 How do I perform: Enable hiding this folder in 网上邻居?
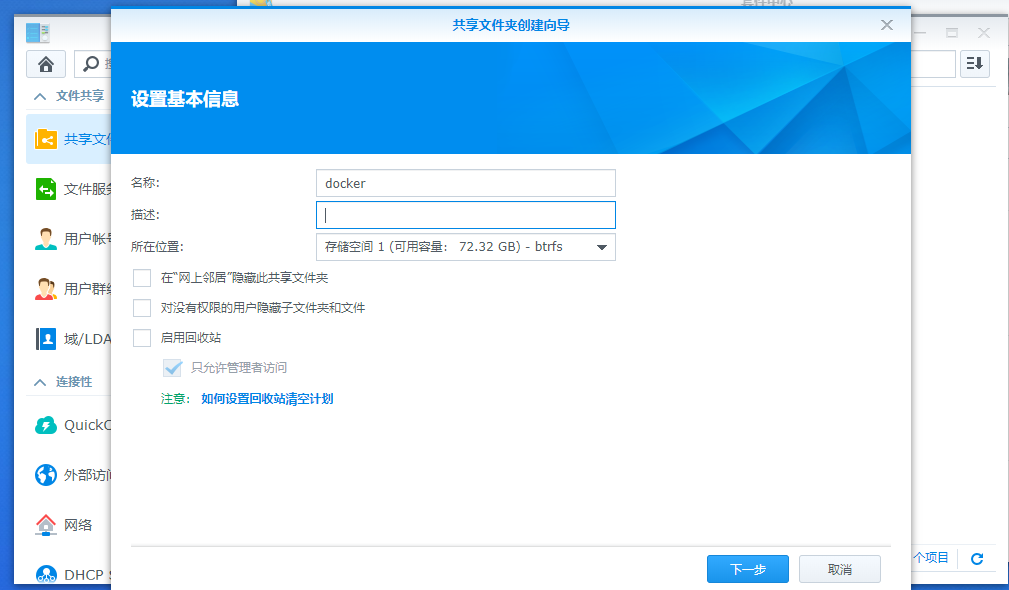pyautogui.click(x=141, y=278)
